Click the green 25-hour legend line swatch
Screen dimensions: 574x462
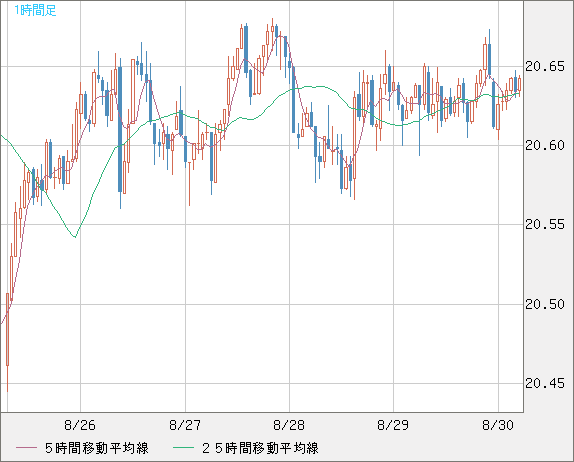click(x=183, y=448)
